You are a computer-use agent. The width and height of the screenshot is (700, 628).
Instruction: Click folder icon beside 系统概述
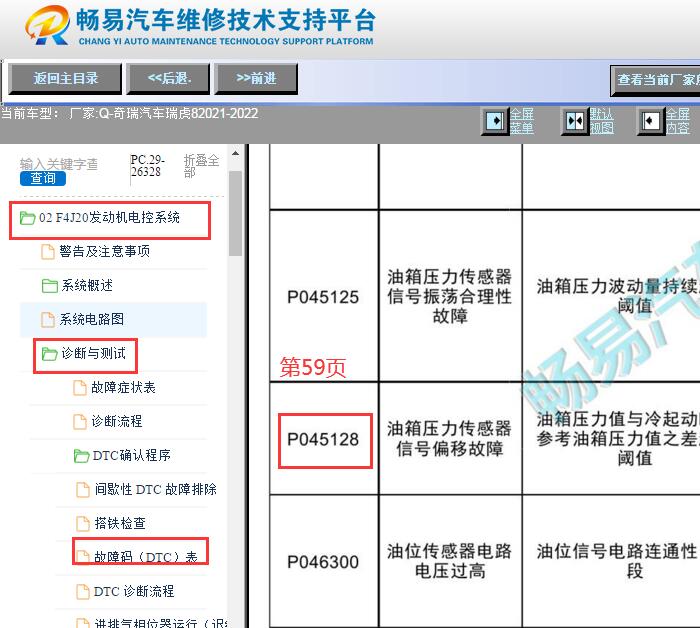(50, 286)
